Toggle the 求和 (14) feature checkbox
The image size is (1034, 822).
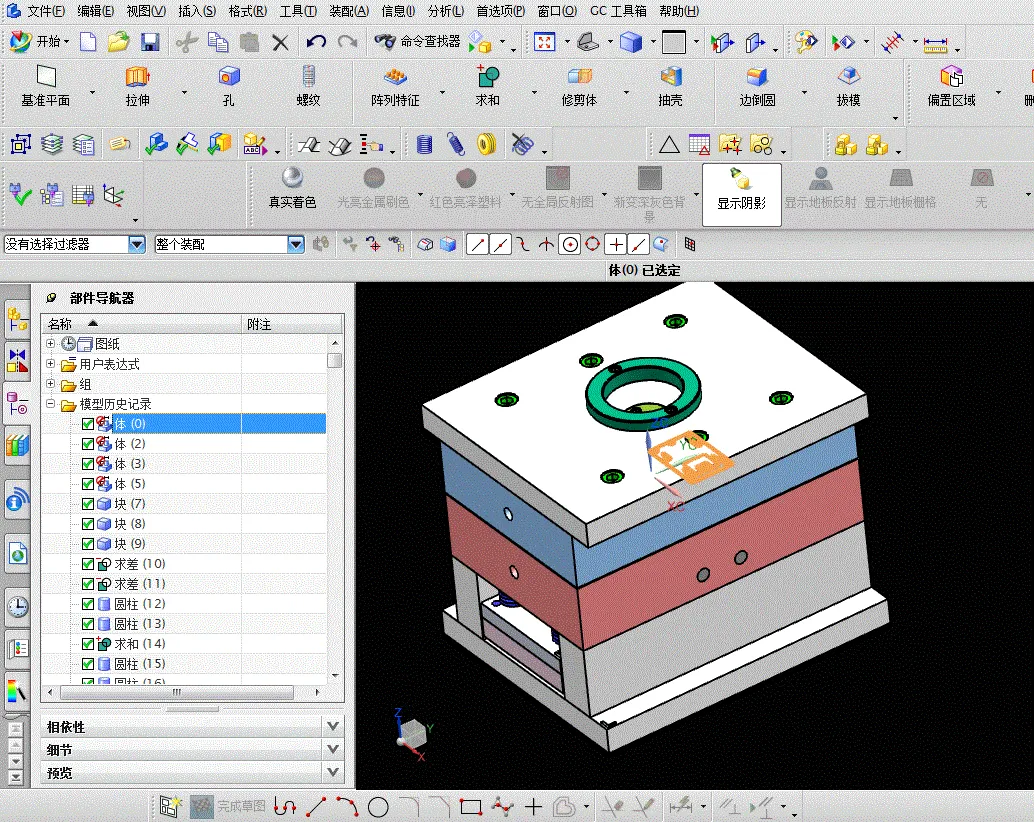(x=88, y=644)
